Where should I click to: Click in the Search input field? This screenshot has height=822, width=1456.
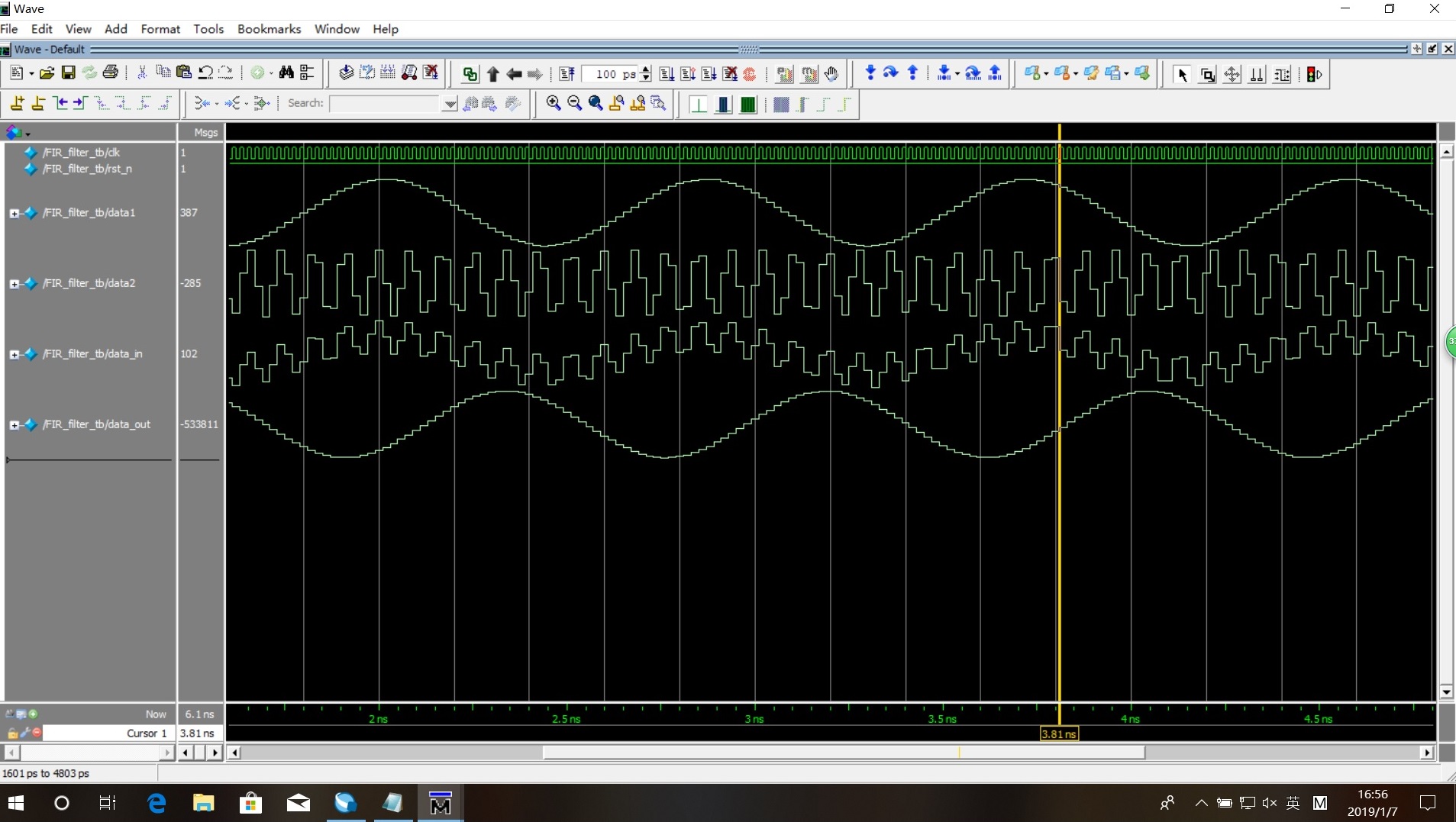pos(386,104)
